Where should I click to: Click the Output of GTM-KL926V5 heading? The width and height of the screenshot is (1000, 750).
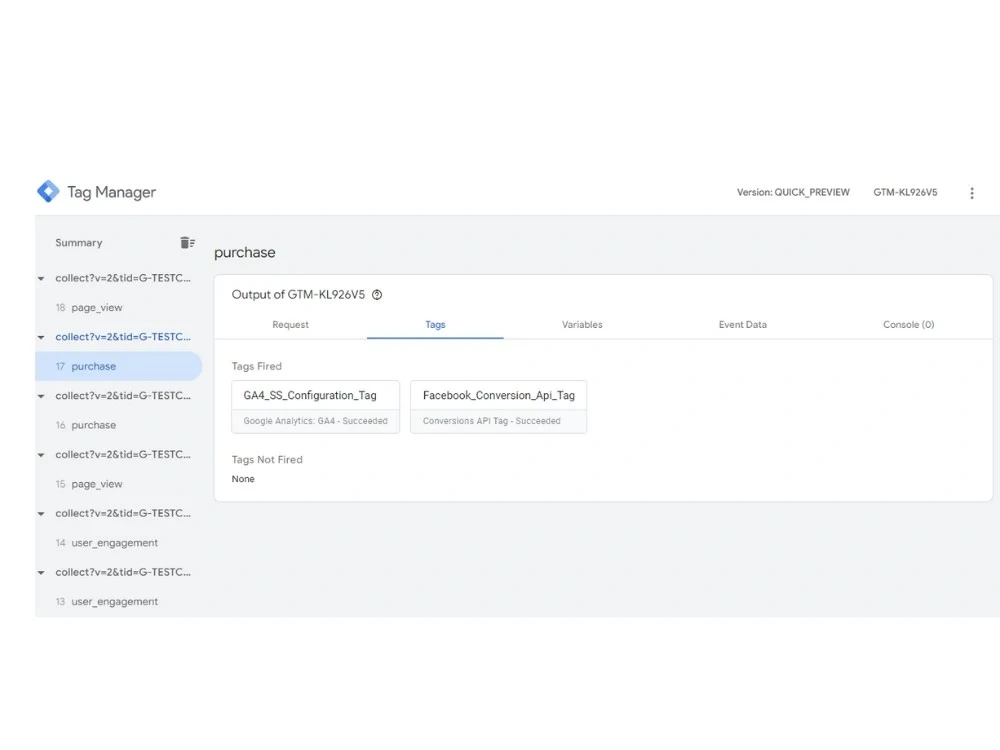coord(298,295)
